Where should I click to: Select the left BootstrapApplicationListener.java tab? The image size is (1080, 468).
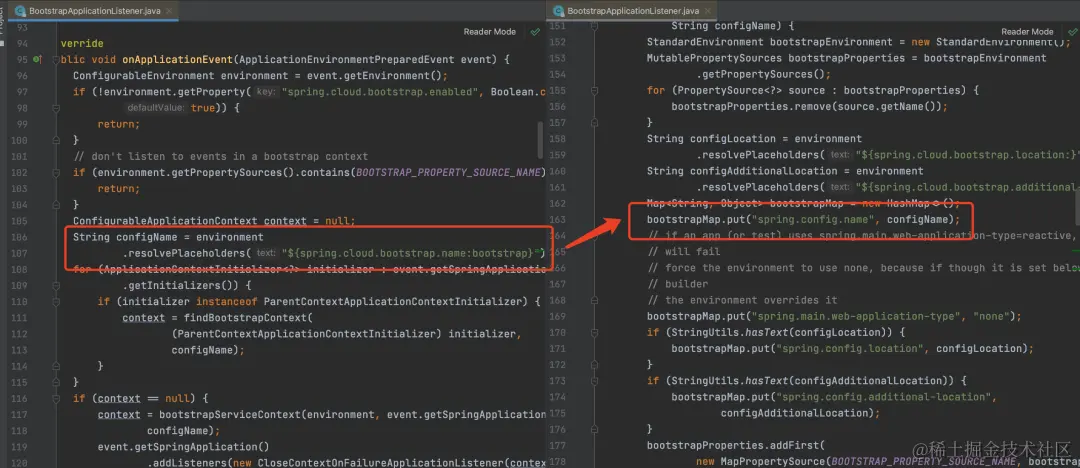[95, 11]
